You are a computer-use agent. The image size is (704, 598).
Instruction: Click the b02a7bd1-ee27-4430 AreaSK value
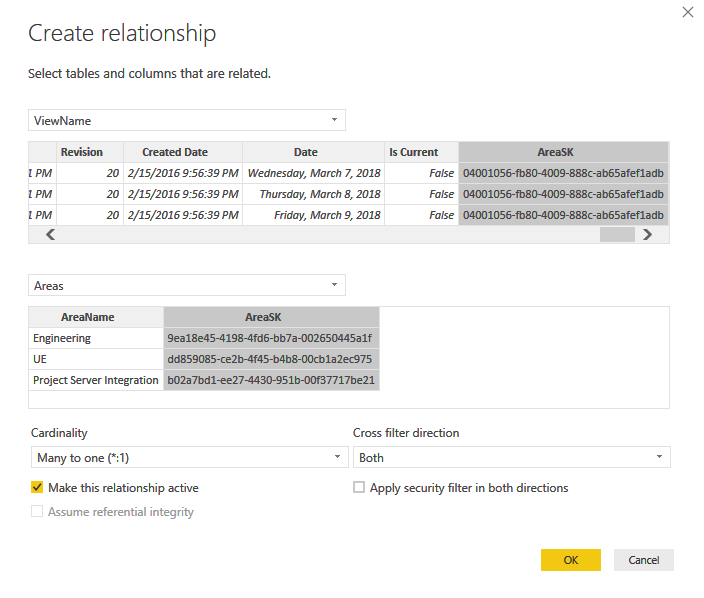click(x=271, y=380)
